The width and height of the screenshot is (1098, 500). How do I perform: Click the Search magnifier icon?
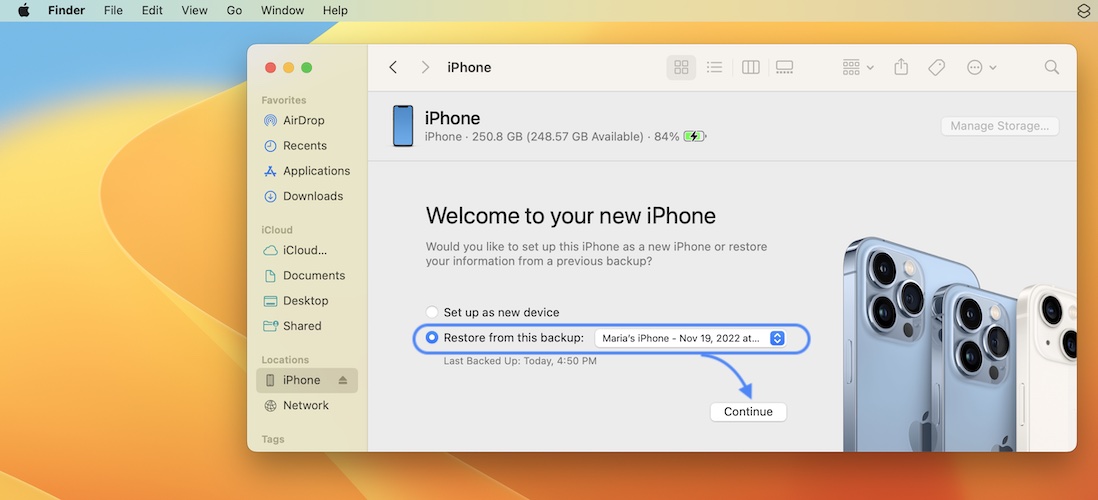(1052, 67)
